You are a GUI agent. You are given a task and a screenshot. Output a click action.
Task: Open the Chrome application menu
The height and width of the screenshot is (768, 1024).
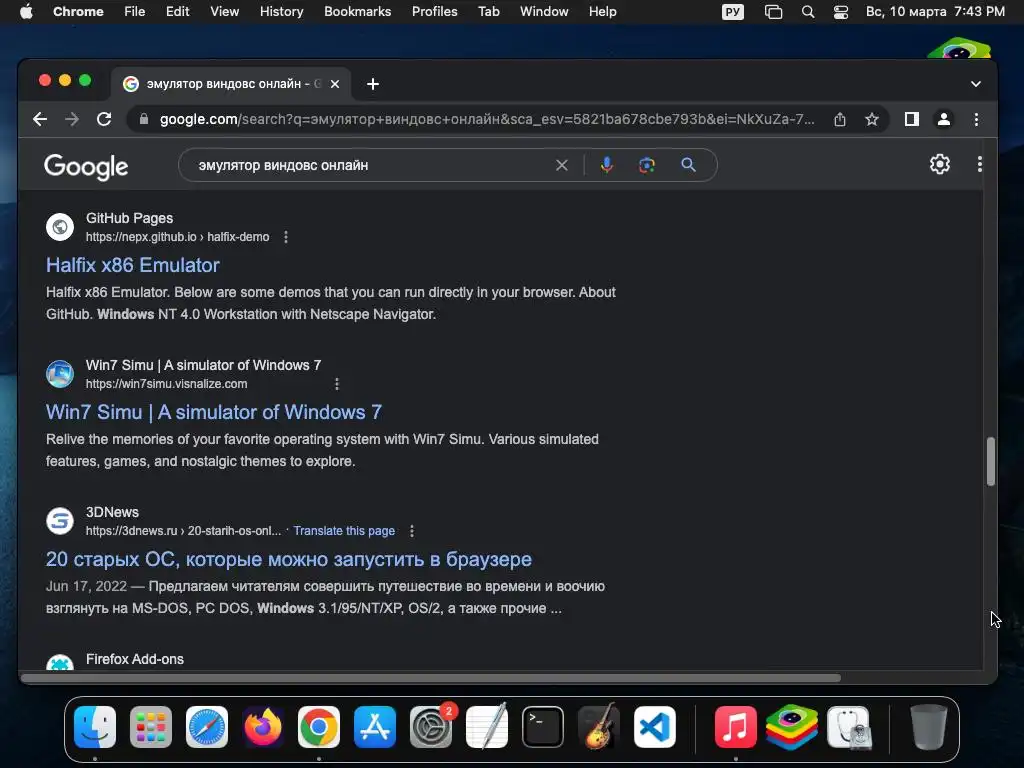click(78, 12)
